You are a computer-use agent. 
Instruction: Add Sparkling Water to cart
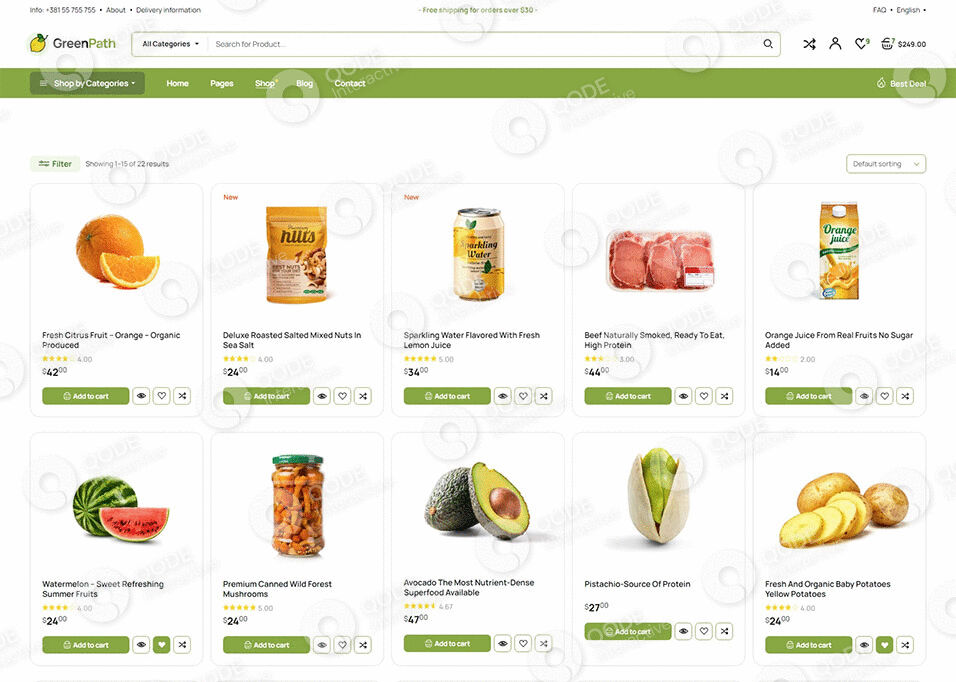click(447, 396)
